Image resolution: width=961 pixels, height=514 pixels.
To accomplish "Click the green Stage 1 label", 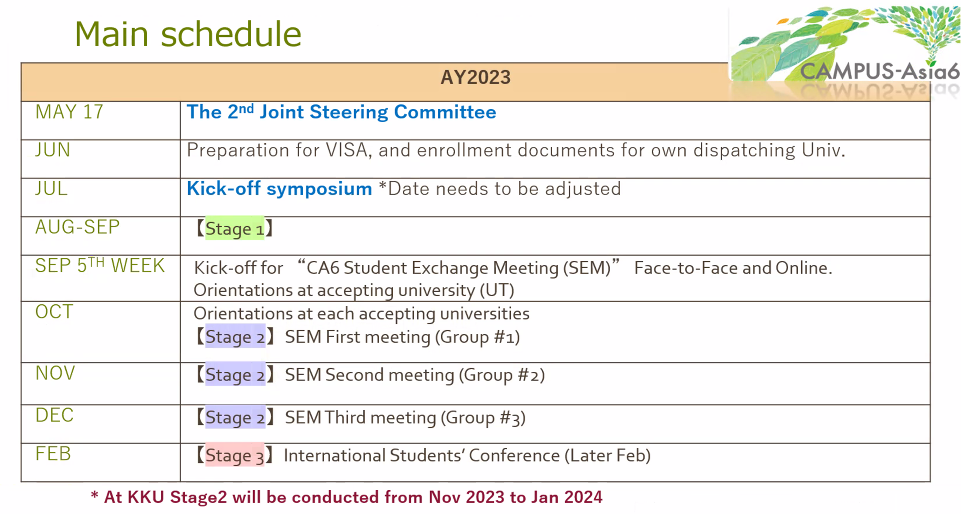I will coord(234,229).
